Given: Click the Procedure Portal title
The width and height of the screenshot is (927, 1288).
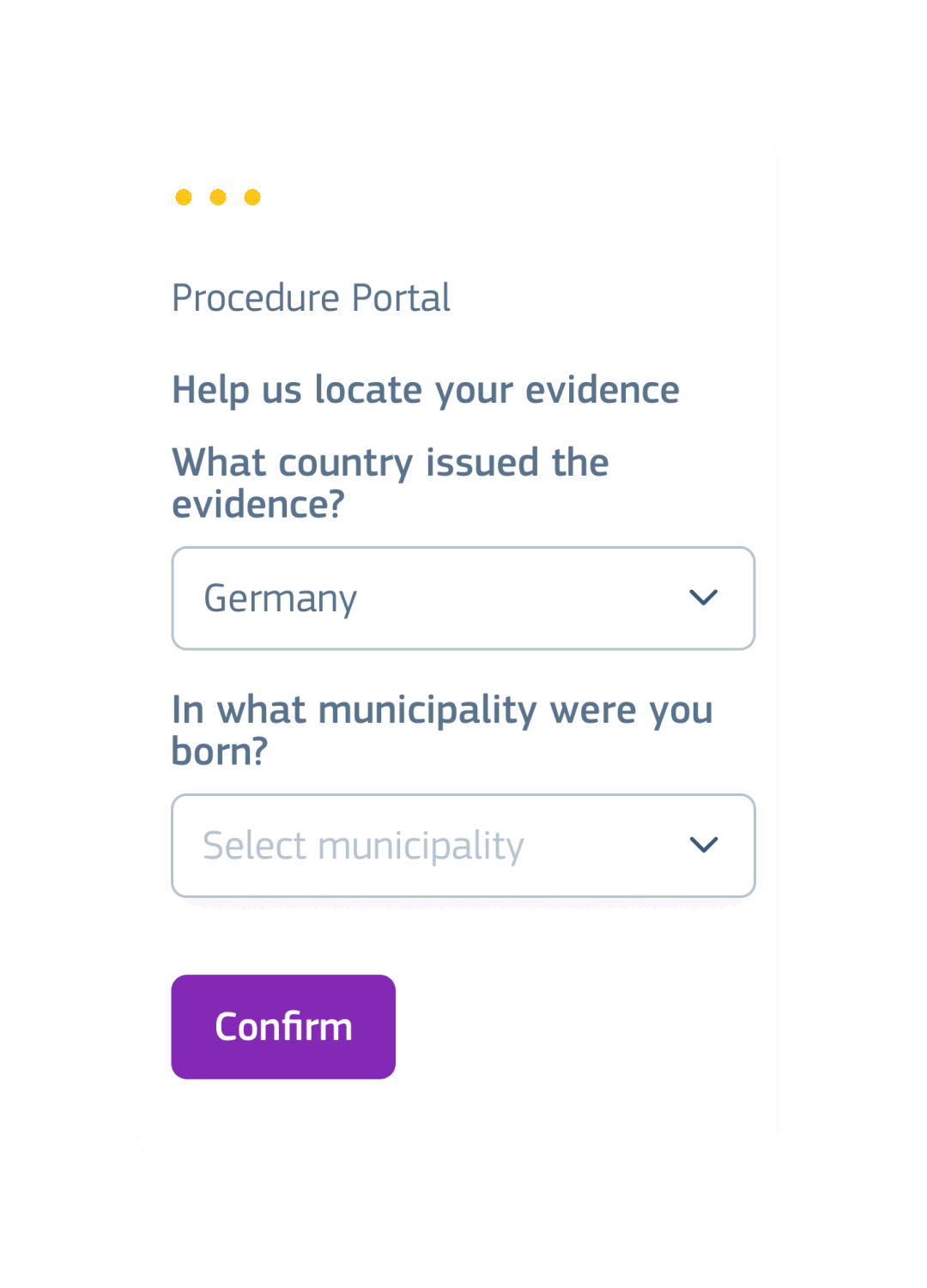Looking at the screenshot, I should 311,298.
